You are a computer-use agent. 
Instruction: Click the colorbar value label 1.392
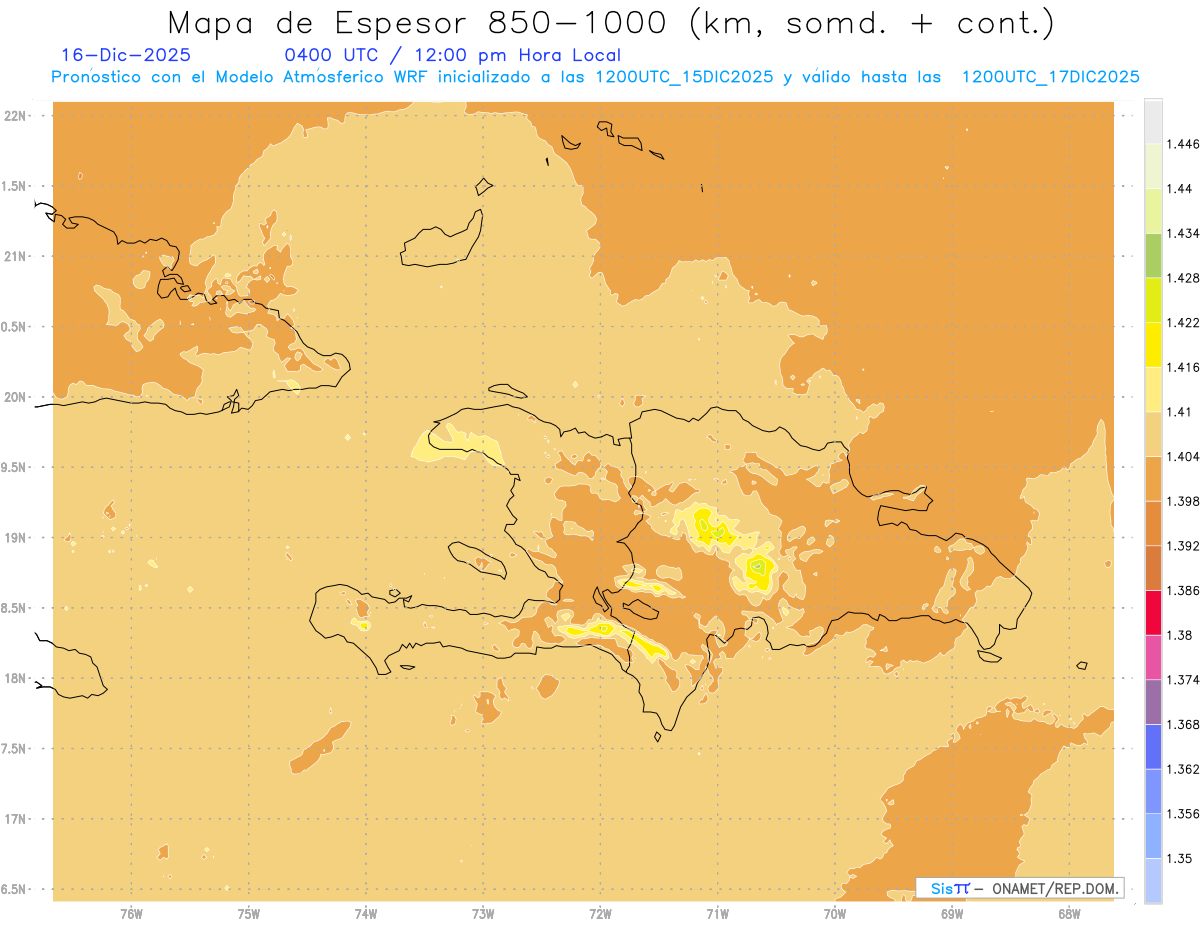(x=1184, y=546)
